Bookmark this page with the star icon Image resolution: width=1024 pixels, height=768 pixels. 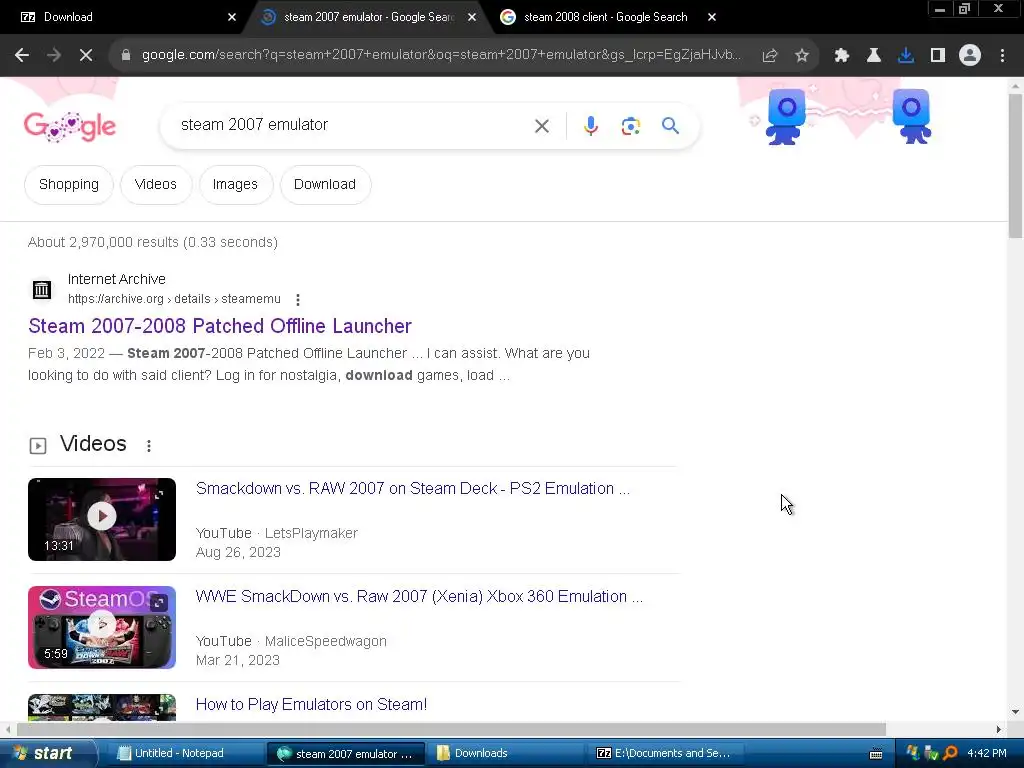(802, 56)
